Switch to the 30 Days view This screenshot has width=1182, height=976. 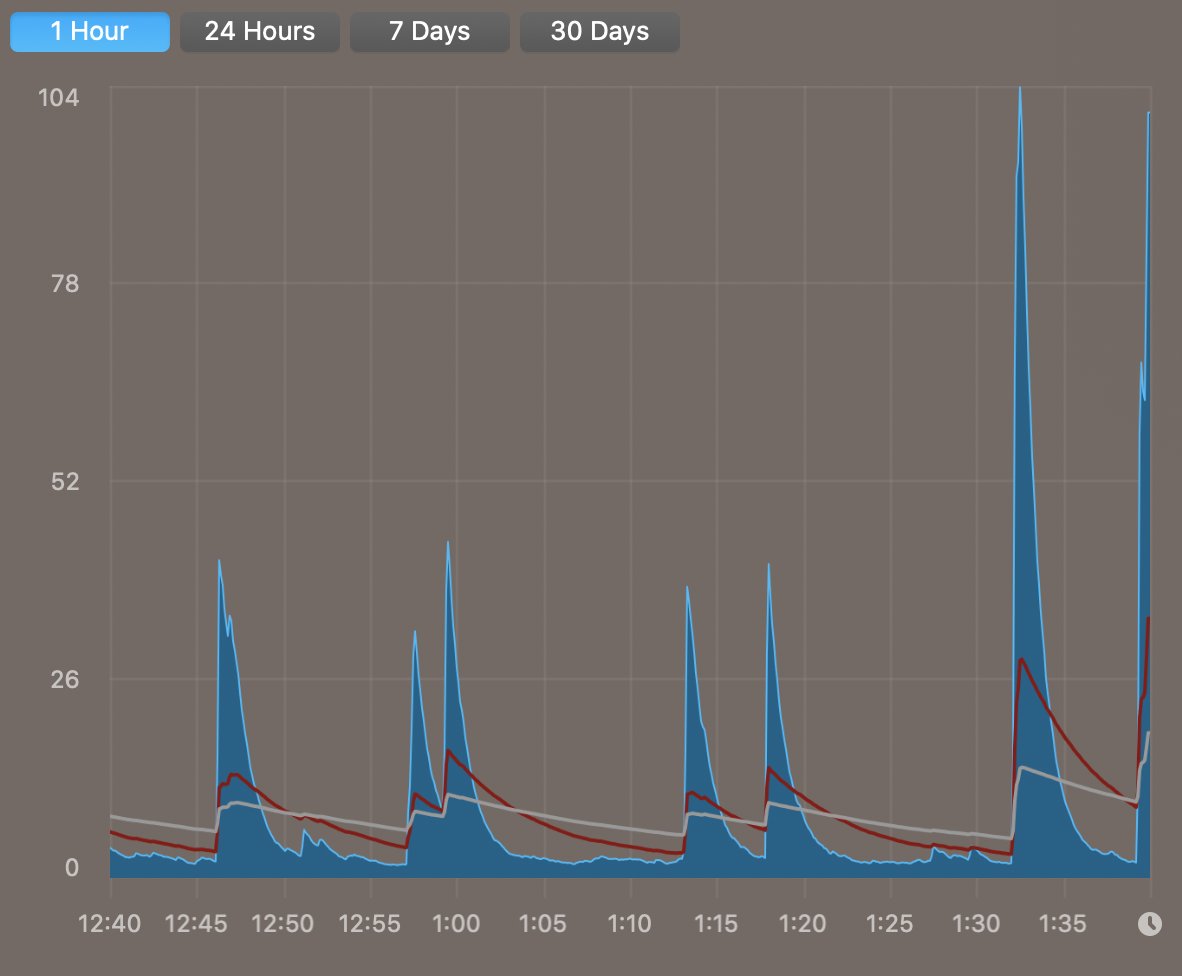(x=600, y=32)
